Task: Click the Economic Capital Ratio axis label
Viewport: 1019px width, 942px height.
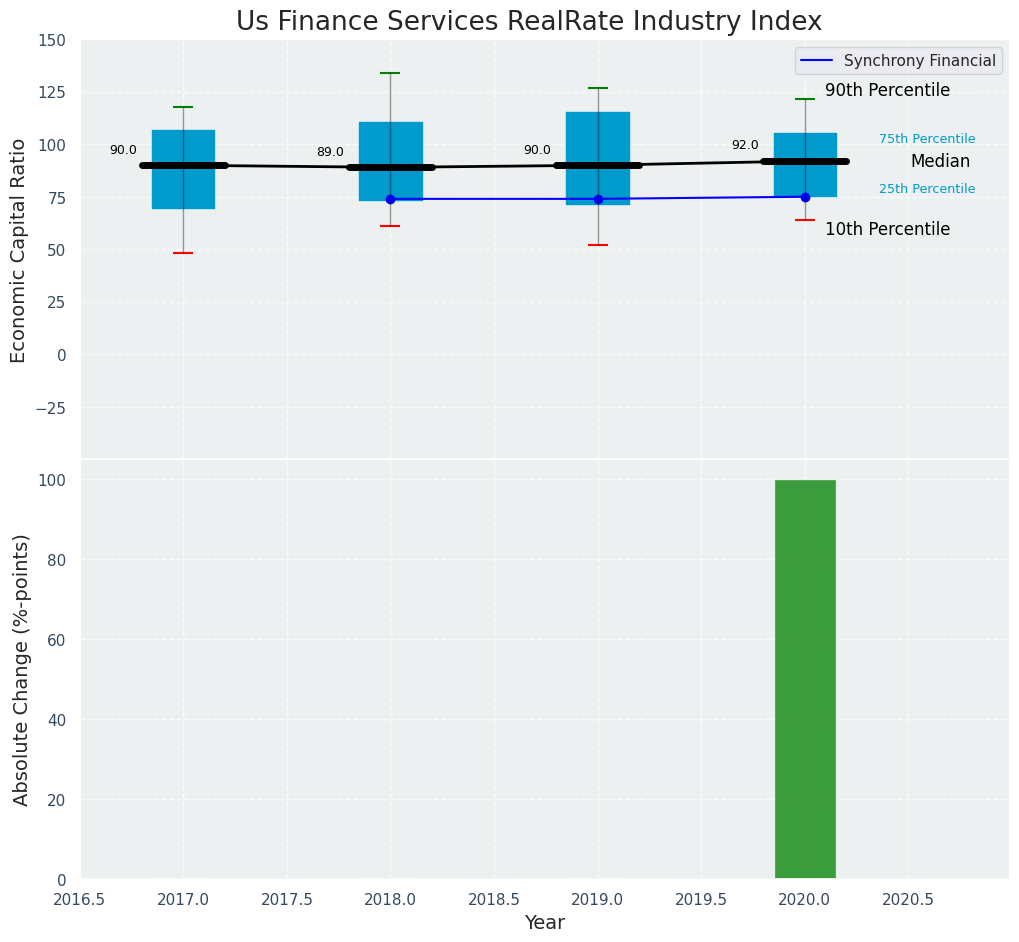Action: [19, 250]
